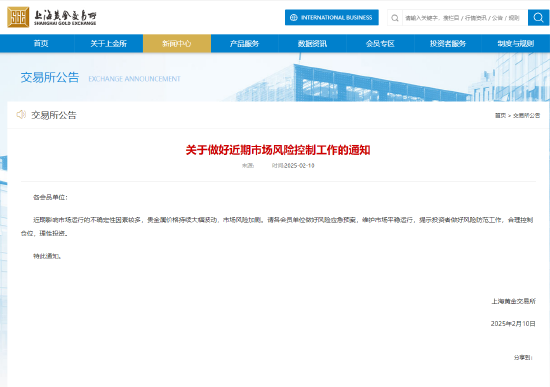This screenshot has height=387, width=550.
Task: Click the gray magnifier icon in search box
Action: coord(395,18)
